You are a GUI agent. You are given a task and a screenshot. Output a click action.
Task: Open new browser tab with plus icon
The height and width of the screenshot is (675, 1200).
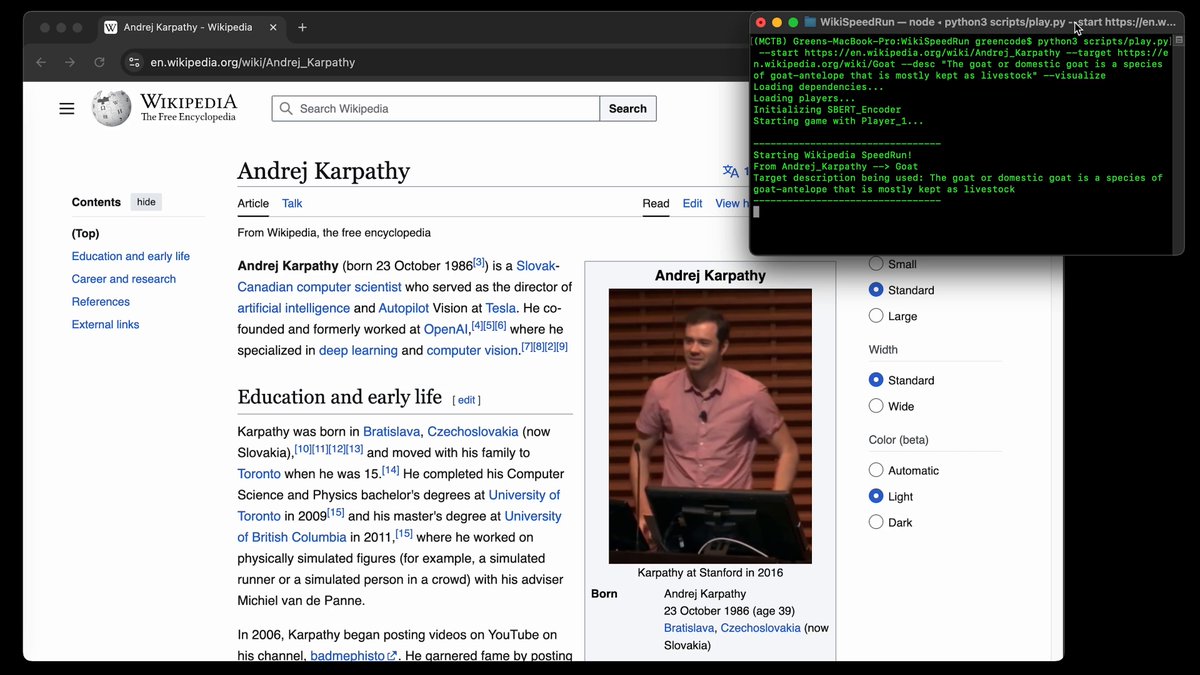(x=302, y=27)
